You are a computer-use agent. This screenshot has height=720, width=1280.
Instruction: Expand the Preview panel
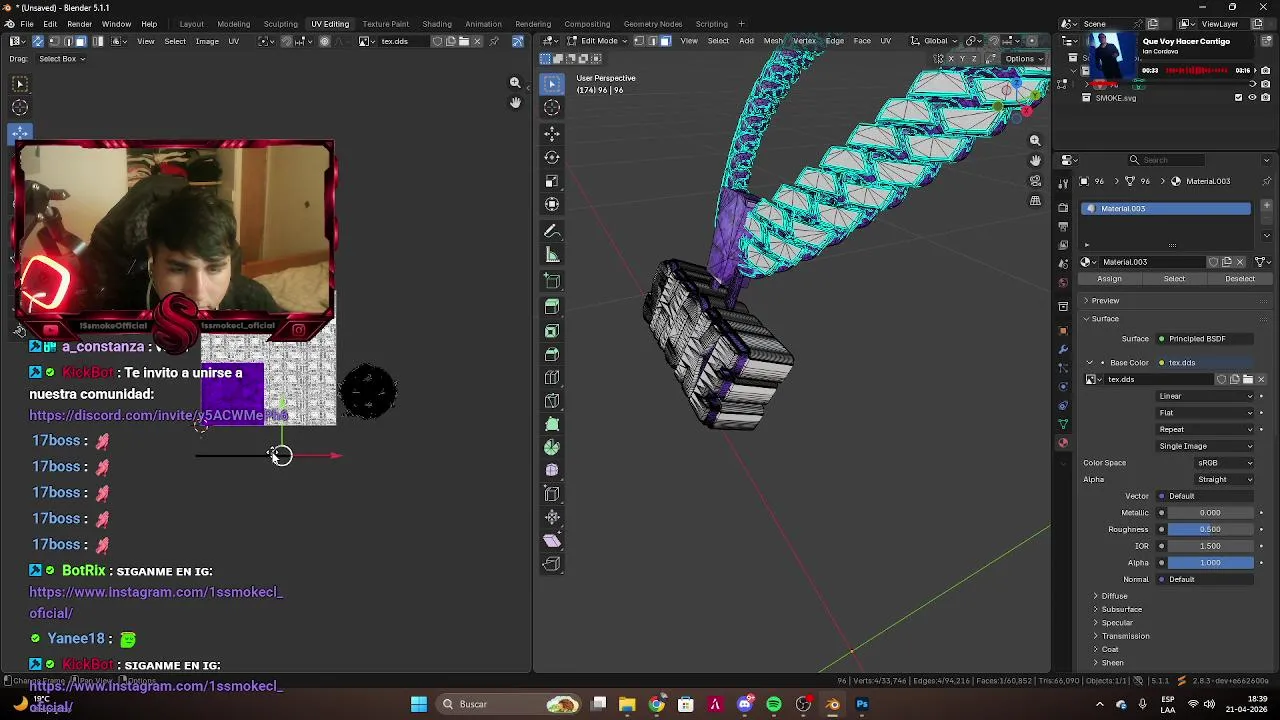[x=1105, y=301]
